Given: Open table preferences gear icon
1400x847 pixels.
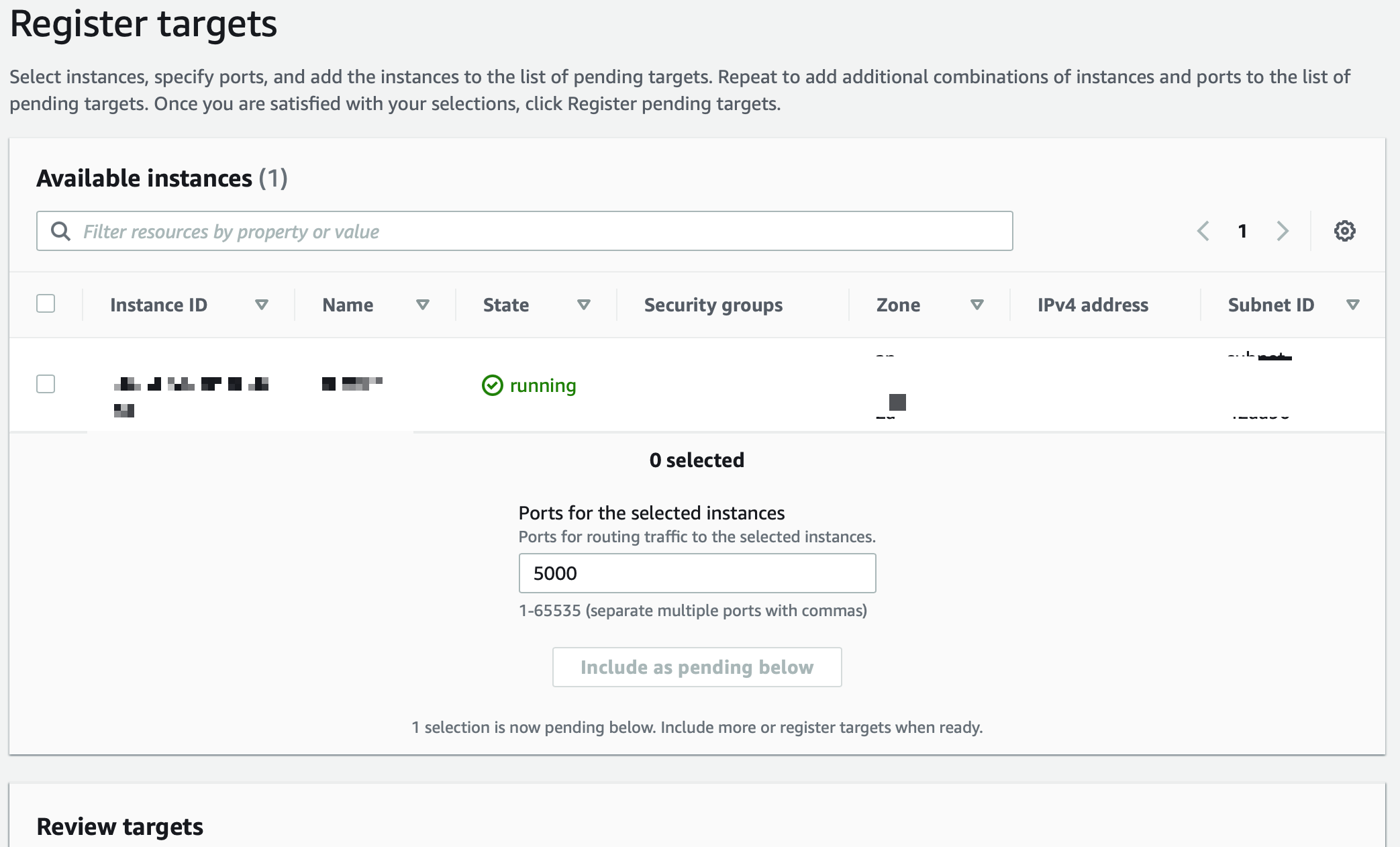Looking at the screenshot, I should coord(1344,231).
